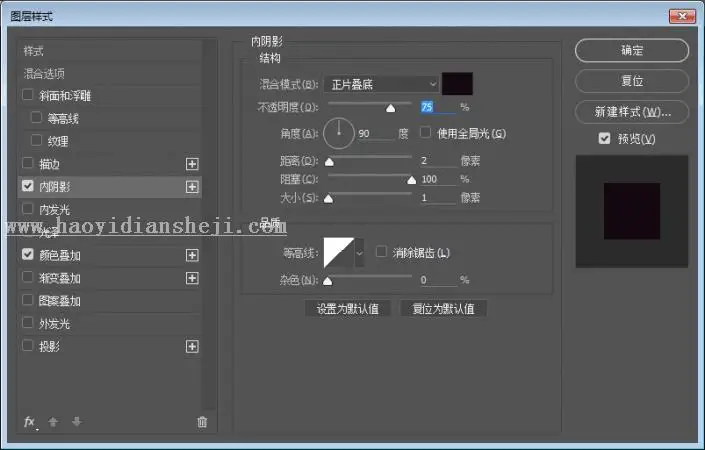Click the angle dial control

point(339,134)
